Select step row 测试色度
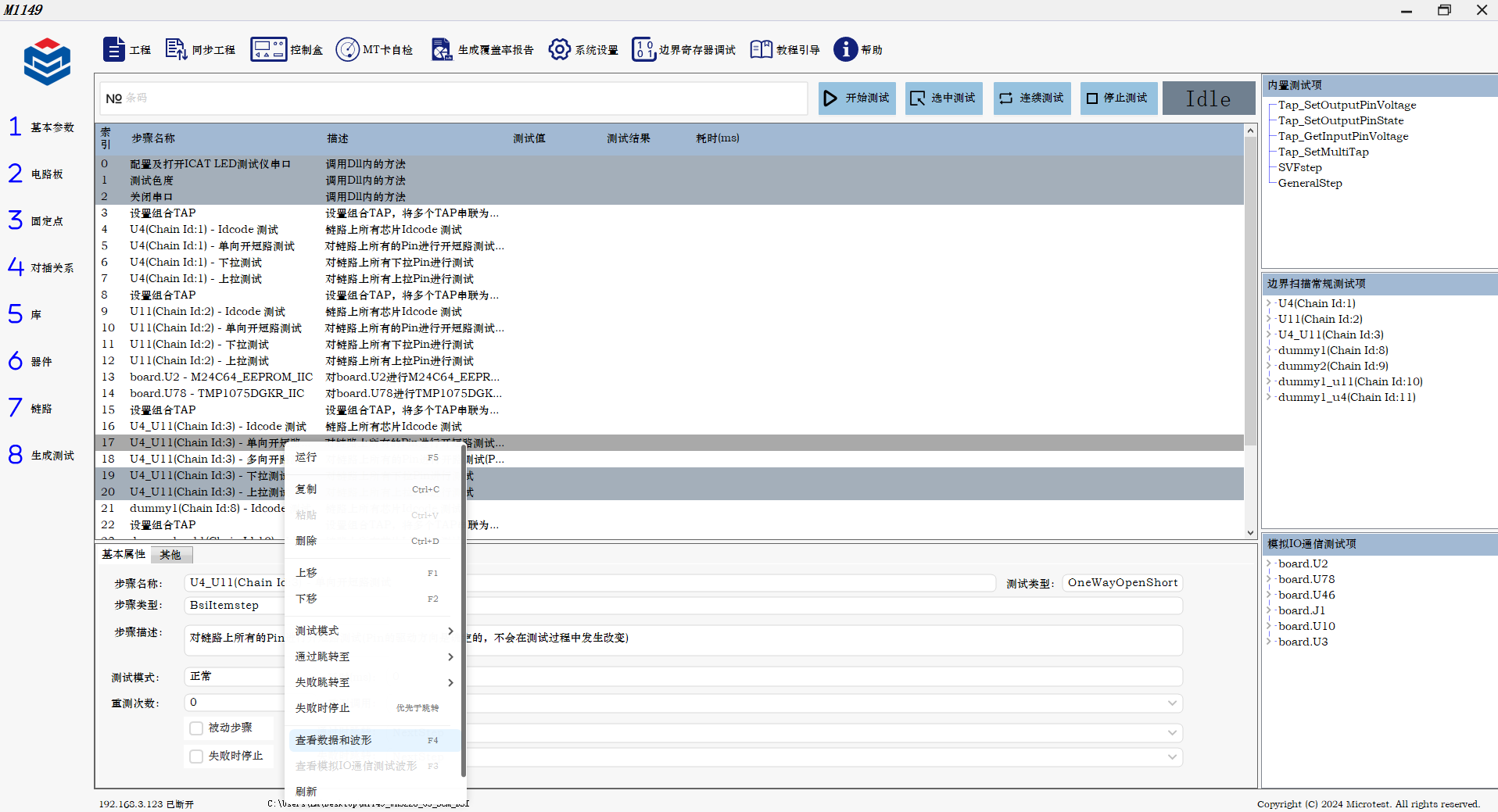 point(670,181)
